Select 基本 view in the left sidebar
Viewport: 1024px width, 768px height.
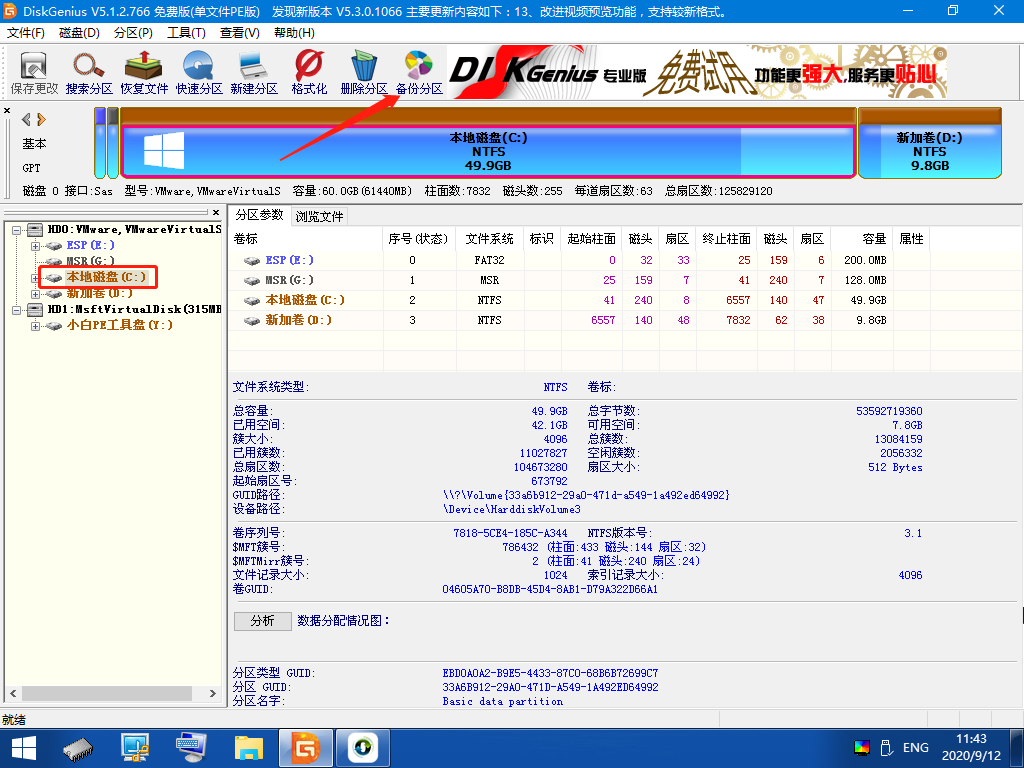pos(33,143)
